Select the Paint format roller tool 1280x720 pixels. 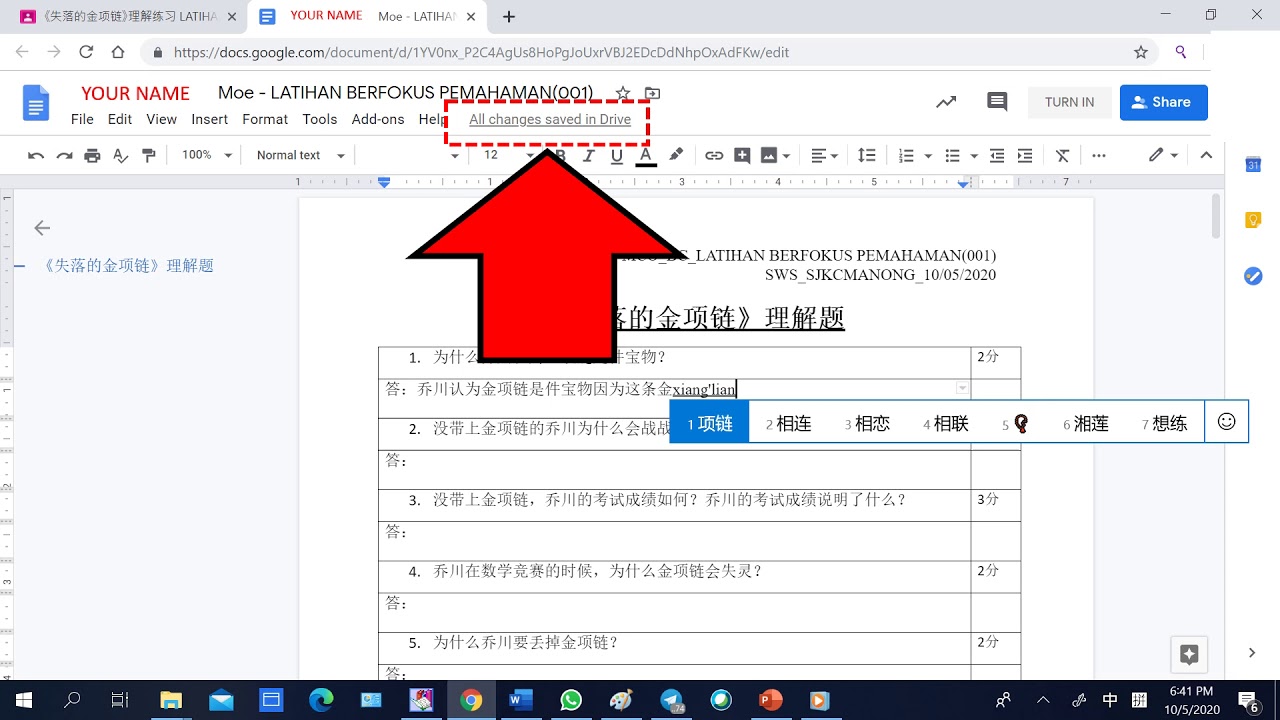point(149,155)
